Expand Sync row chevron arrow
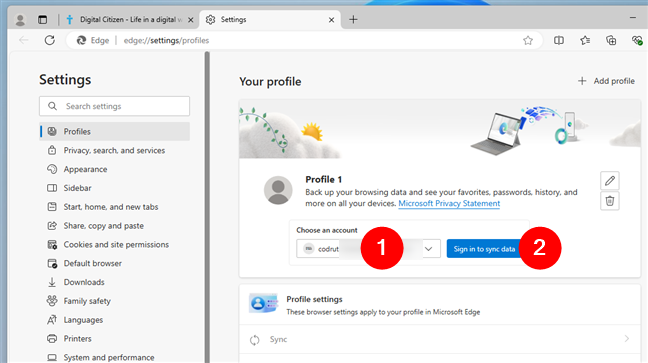The height and width of the screenshot is (363, 648). tap(627, 339)
